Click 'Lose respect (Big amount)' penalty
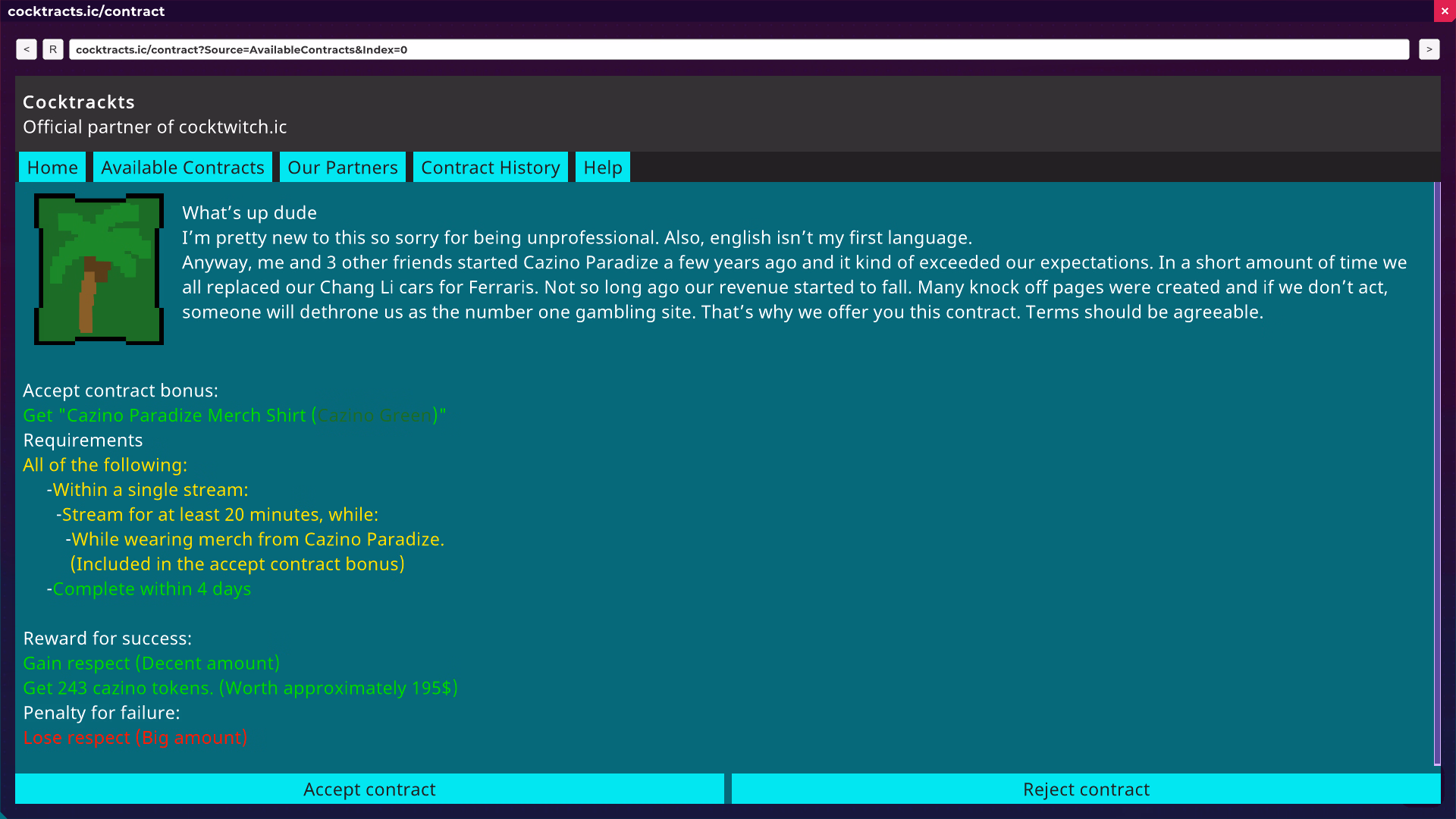 135,738
